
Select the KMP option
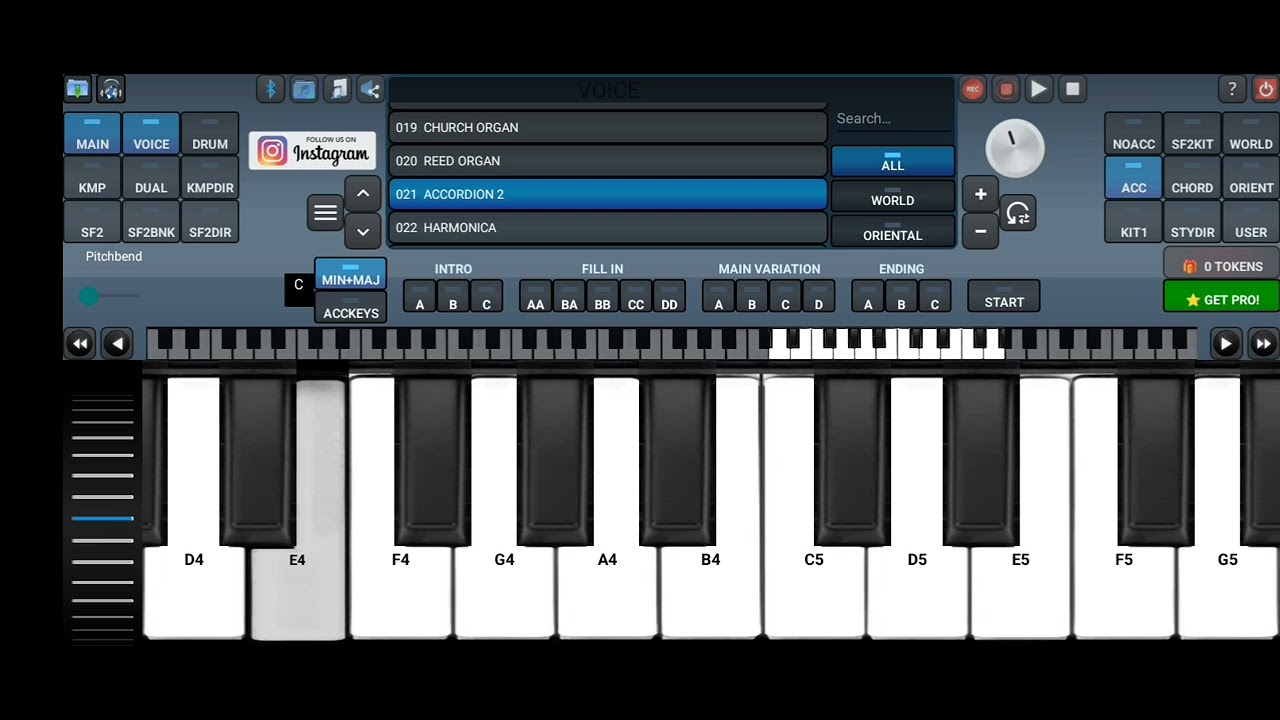(x=92, y=178)
